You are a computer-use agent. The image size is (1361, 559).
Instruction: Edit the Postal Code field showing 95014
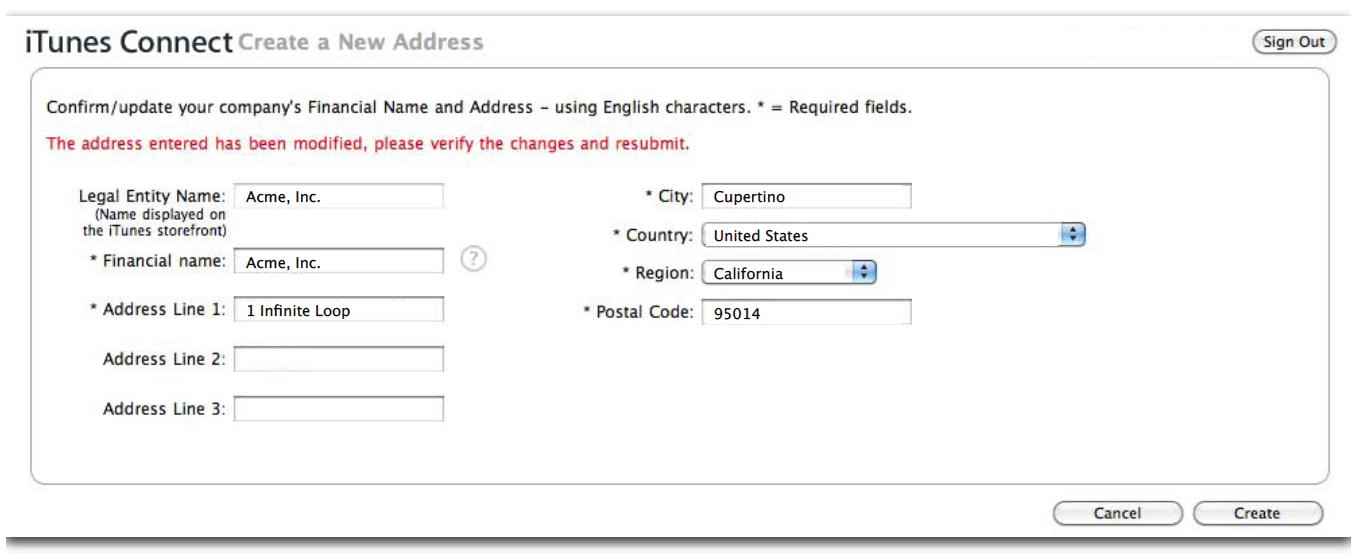point(807,313)
